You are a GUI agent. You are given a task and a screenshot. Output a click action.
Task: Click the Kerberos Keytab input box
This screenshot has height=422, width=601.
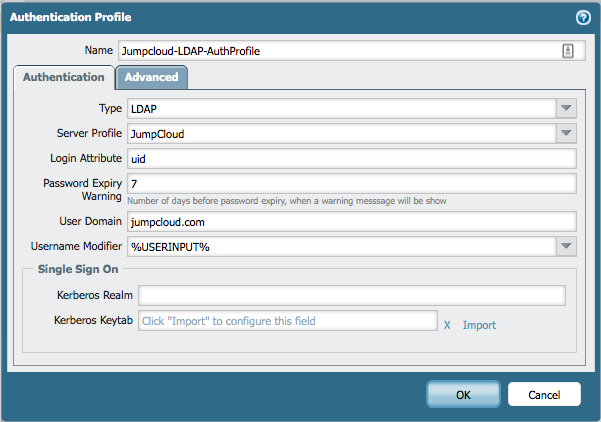coord(287,321)
